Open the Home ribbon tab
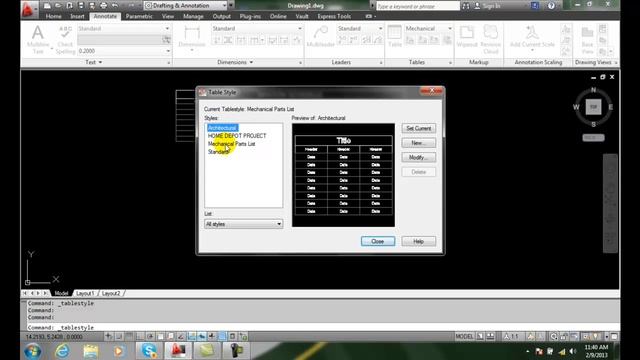Image resolution: width=640 pixels, height=360 pixels. click(53, 16)
